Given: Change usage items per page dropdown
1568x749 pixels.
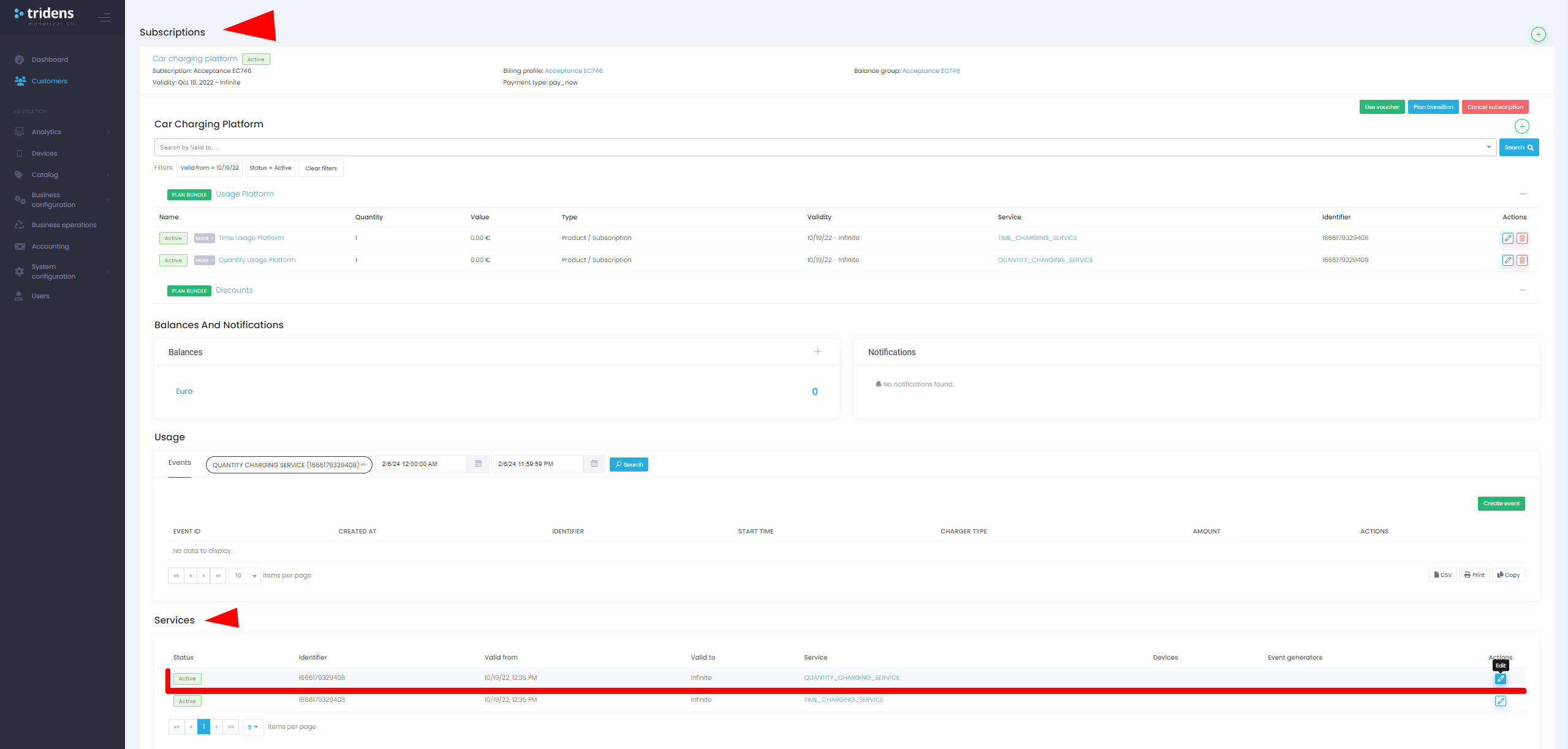Looking at the screenshot, I should click(x=244, y=576).
